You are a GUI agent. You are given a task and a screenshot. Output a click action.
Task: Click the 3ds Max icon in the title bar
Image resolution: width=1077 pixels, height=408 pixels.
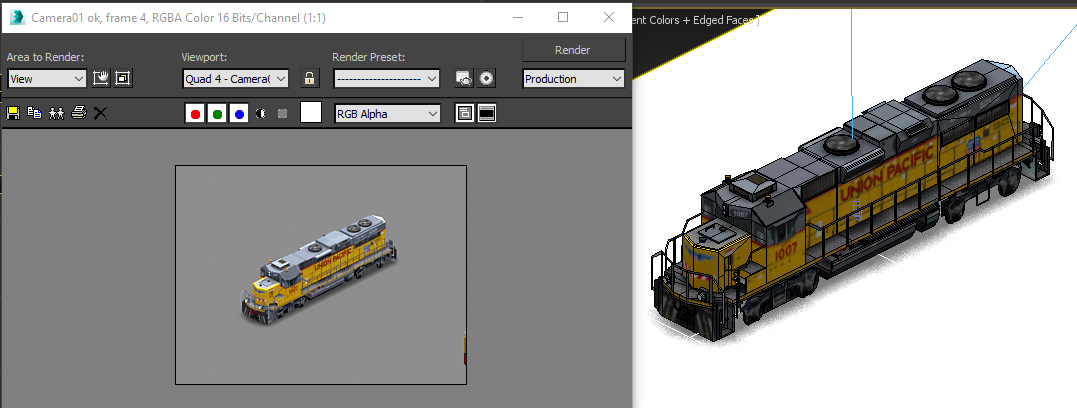[x=17, y=18]
